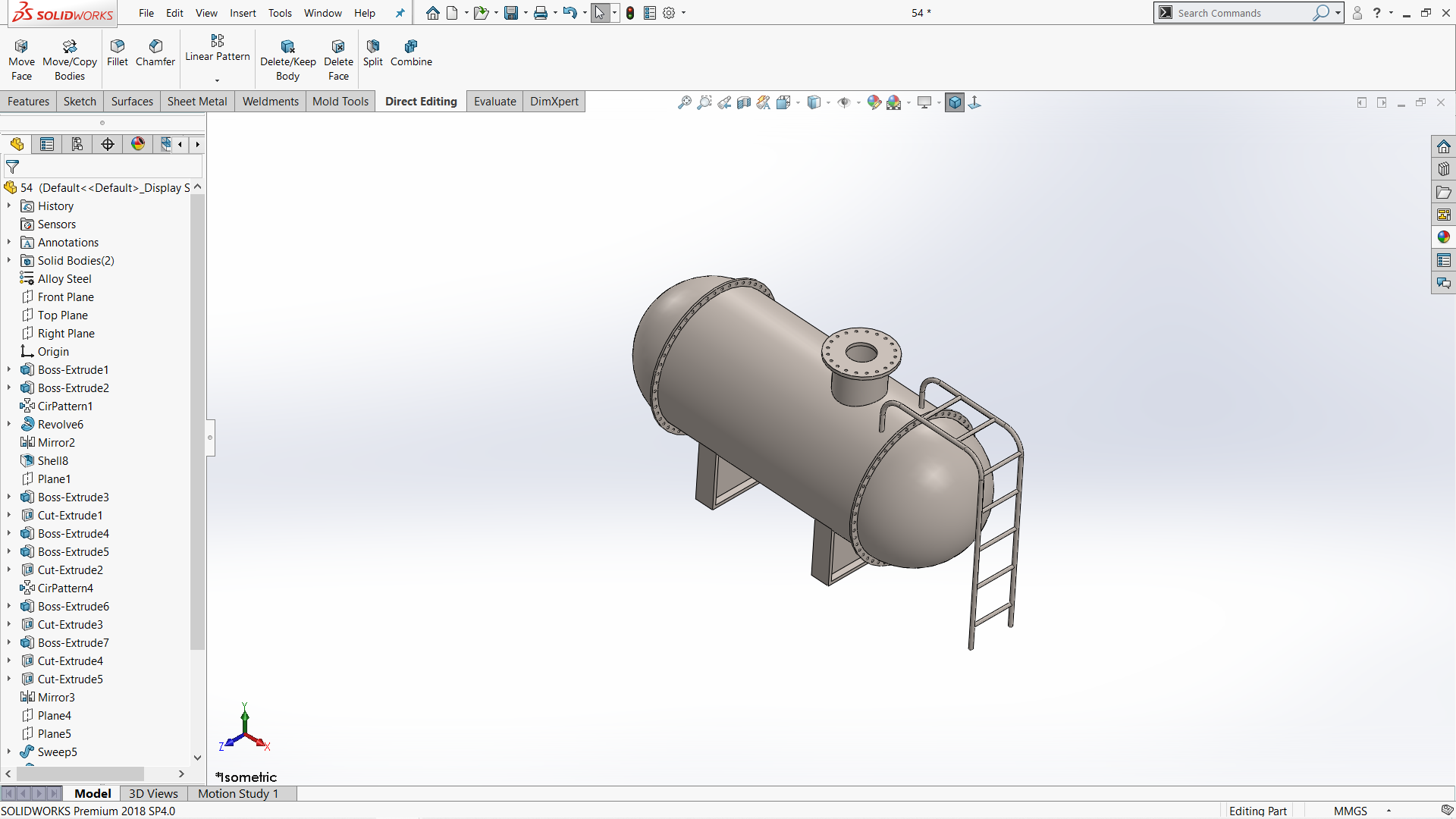Open the Insert menu
This screenshot has height=819, width=1456.
click(x=243, y=13)
